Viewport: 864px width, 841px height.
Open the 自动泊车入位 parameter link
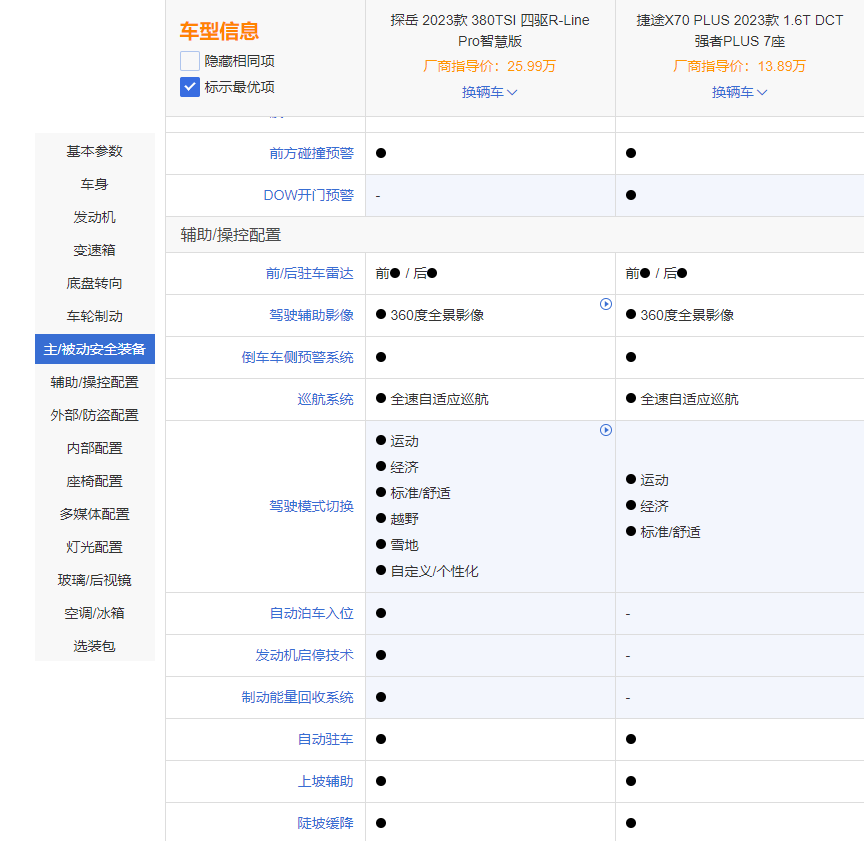311,613
